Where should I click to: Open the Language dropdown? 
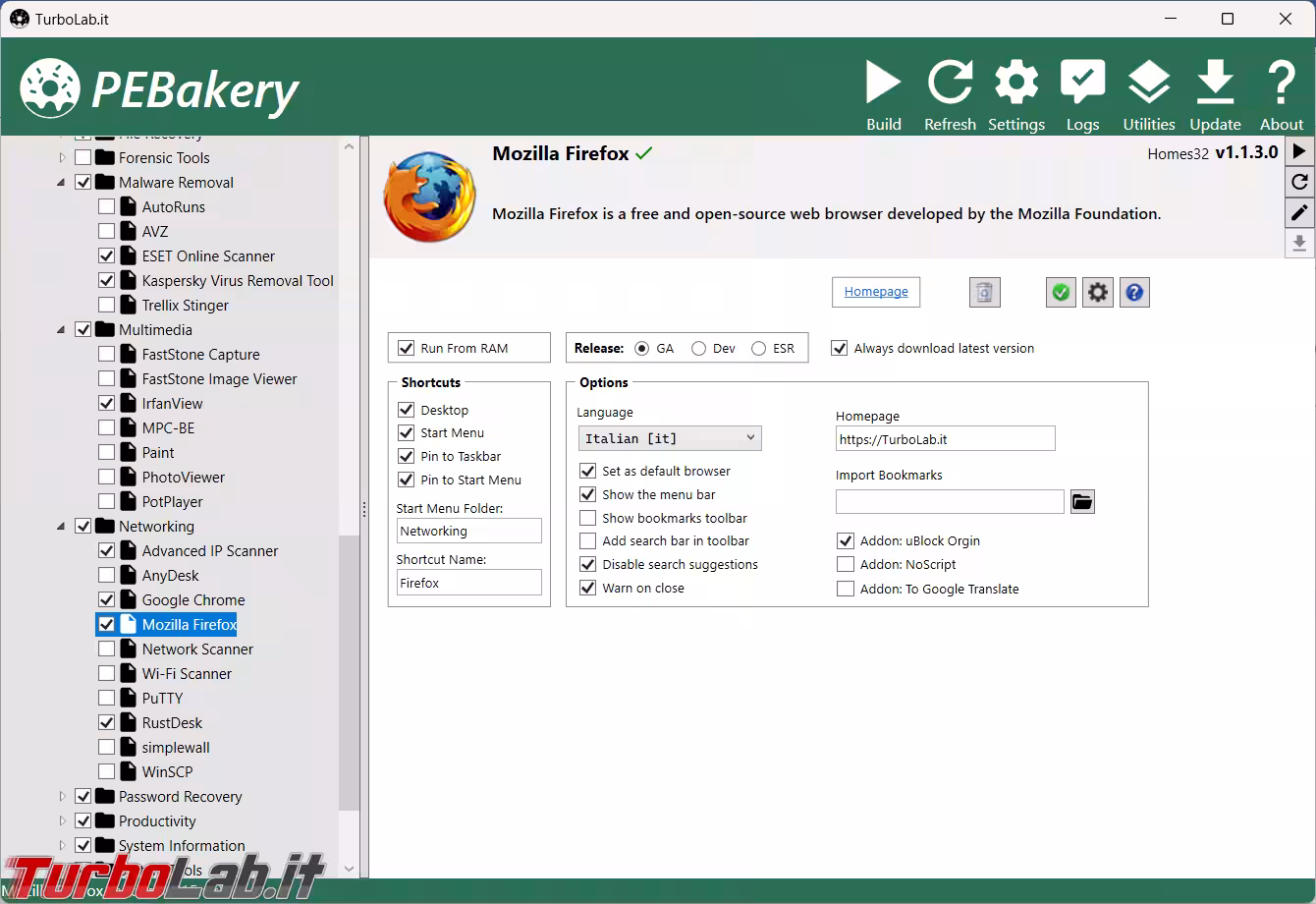click(670, 438)
